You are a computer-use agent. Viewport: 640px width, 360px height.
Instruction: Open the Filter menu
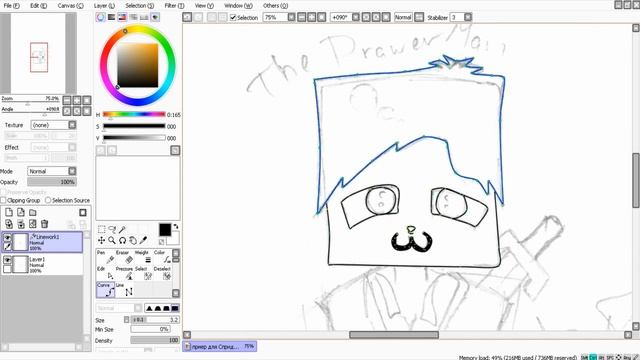174,6
